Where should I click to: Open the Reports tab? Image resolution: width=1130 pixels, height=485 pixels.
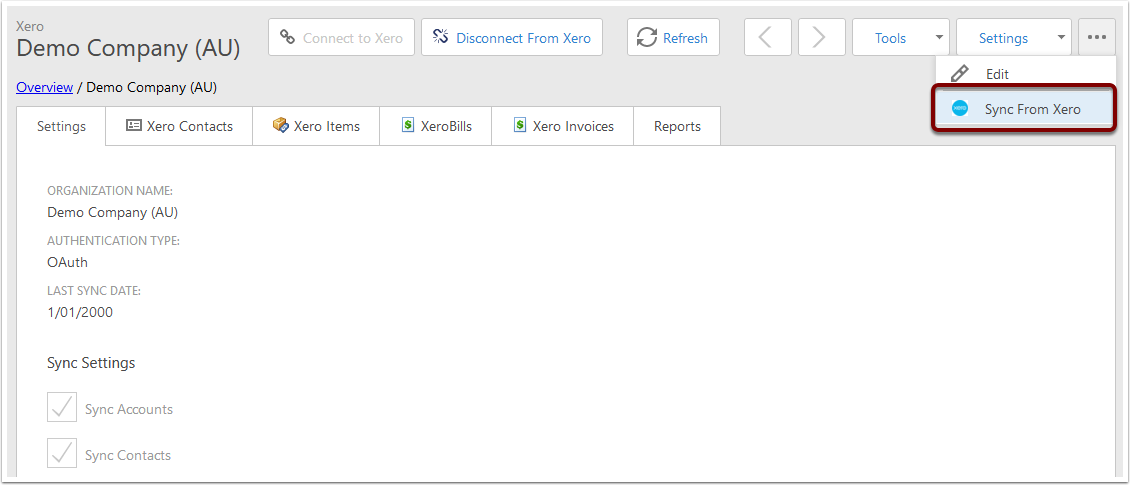(x=677, y=126)
